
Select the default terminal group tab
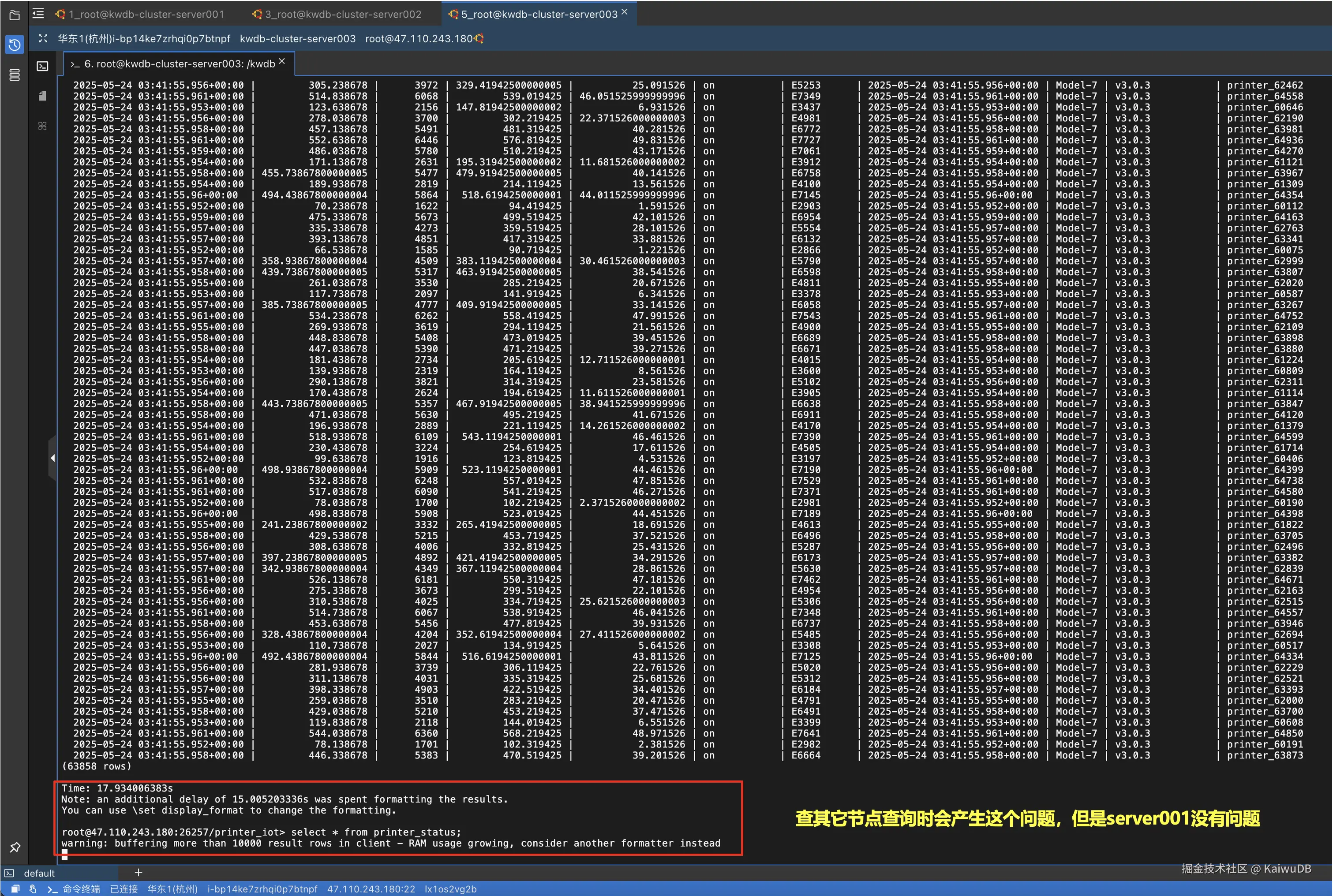pyautogui.click(x=39, y=873)
